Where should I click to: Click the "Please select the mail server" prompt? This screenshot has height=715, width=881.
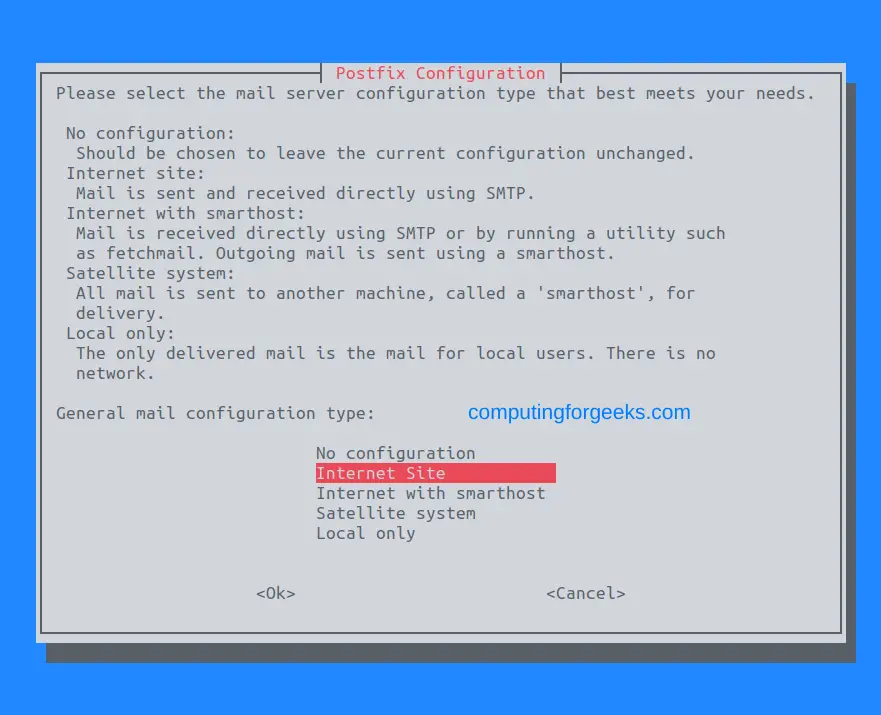tap(435, 93)
